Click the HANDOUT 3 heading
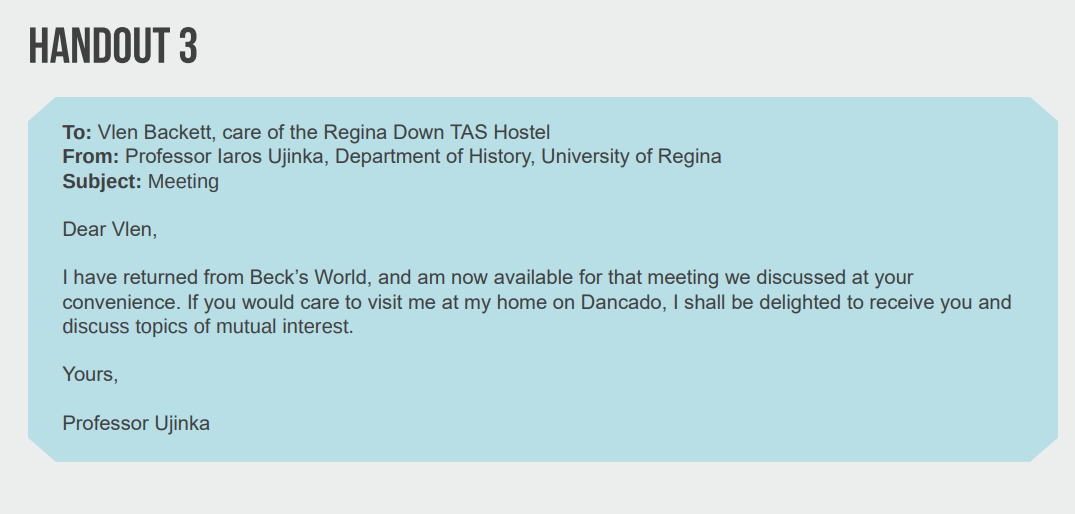 pyautogui.click(x=113, y=46)
